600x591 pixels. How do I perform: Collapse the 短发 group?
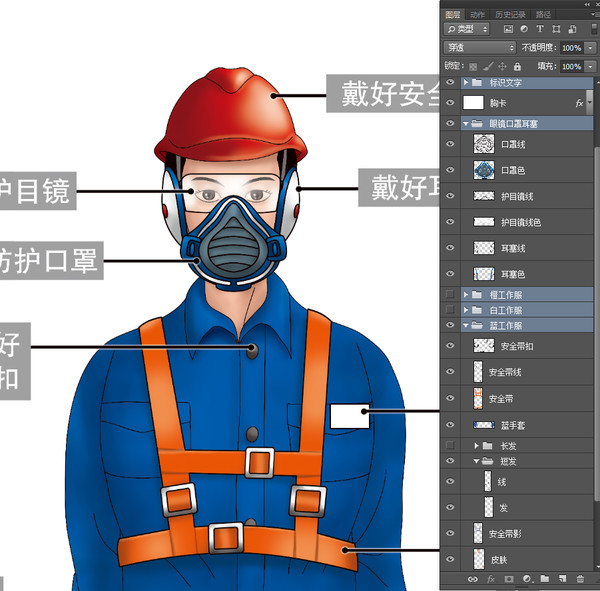tap(476, 461)
